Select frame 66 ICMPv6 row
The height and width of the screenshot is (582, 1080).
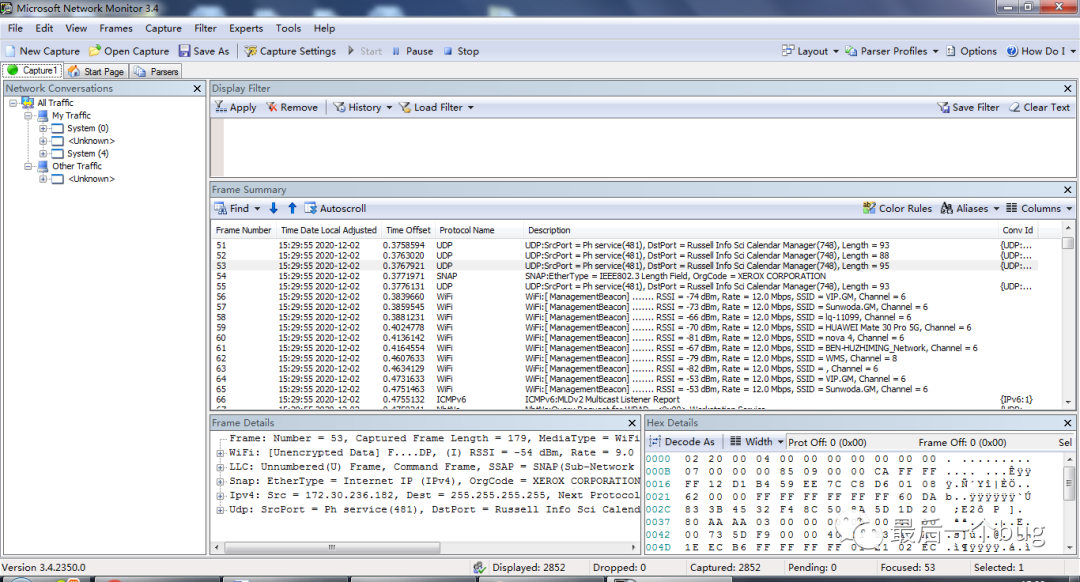[625, 399]
